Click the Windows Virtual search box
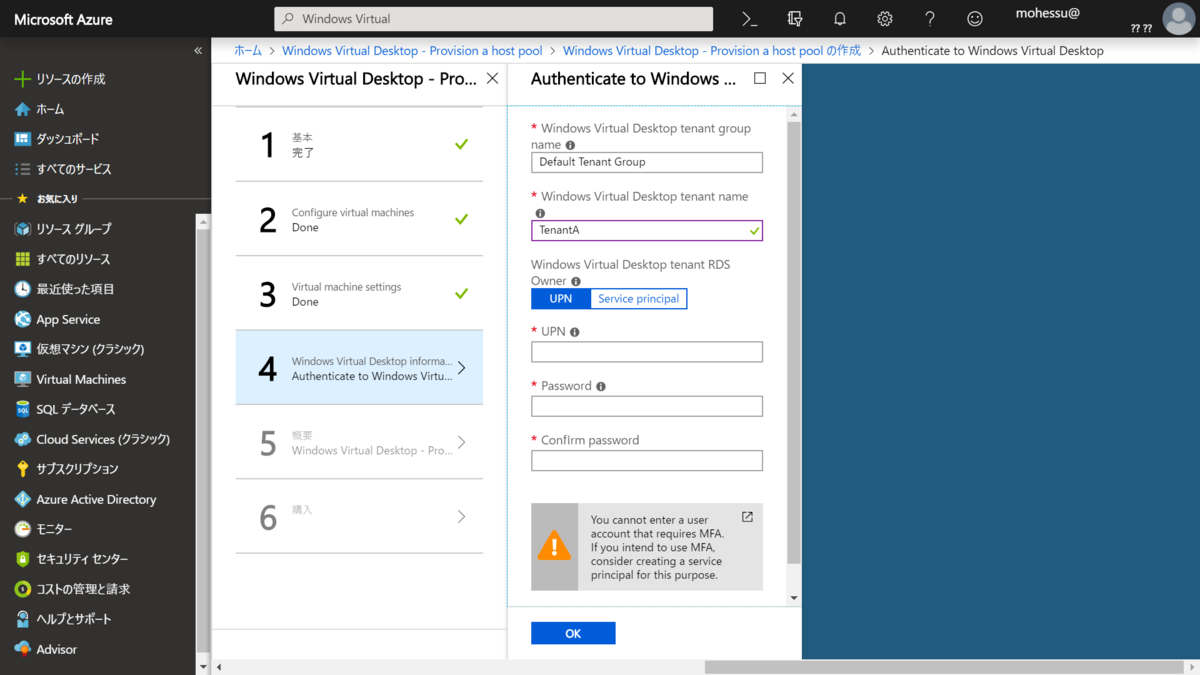 pos(494,19)
